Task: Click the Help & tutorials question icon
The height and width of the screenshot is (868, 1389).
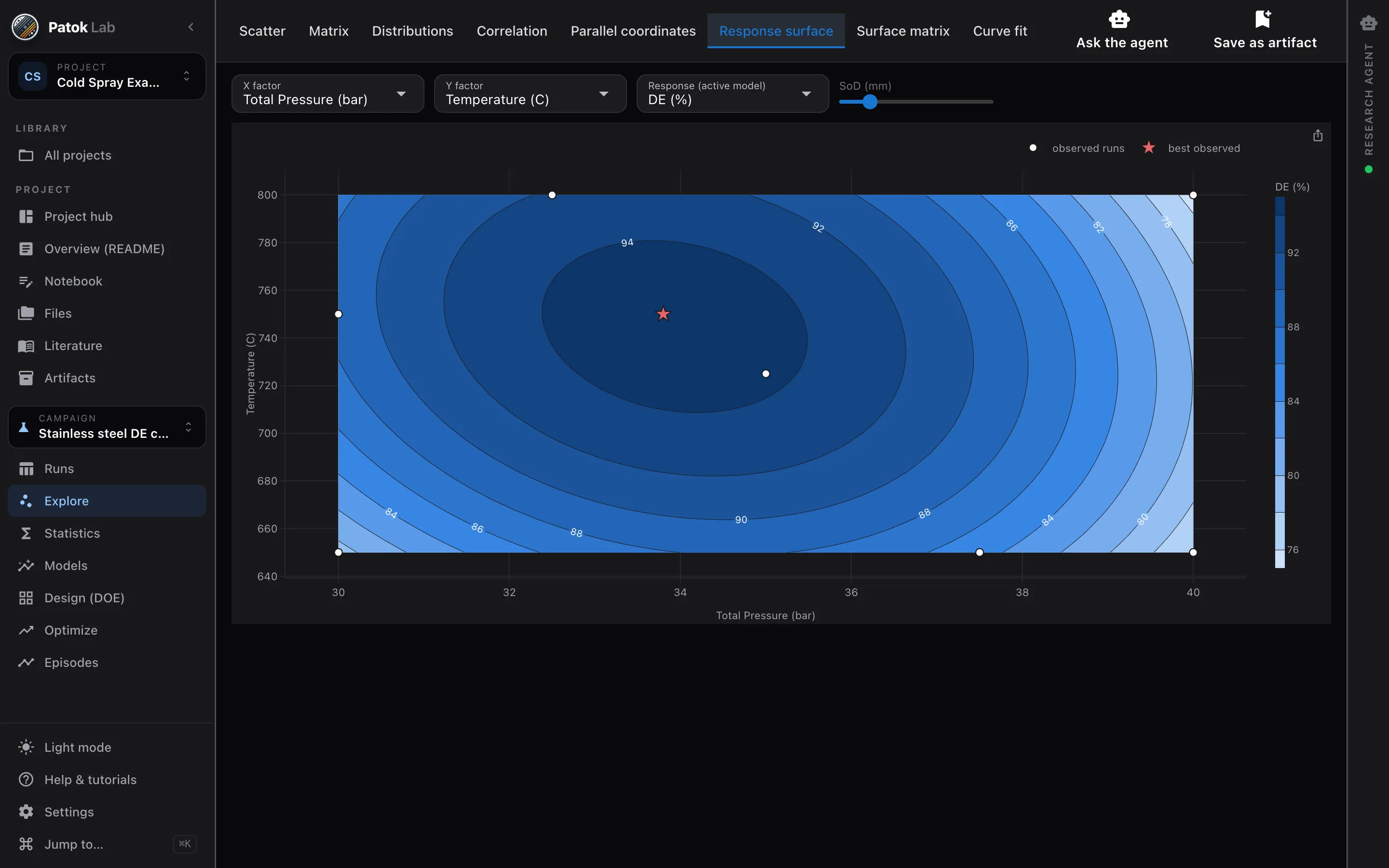Action: pos(26,780)
